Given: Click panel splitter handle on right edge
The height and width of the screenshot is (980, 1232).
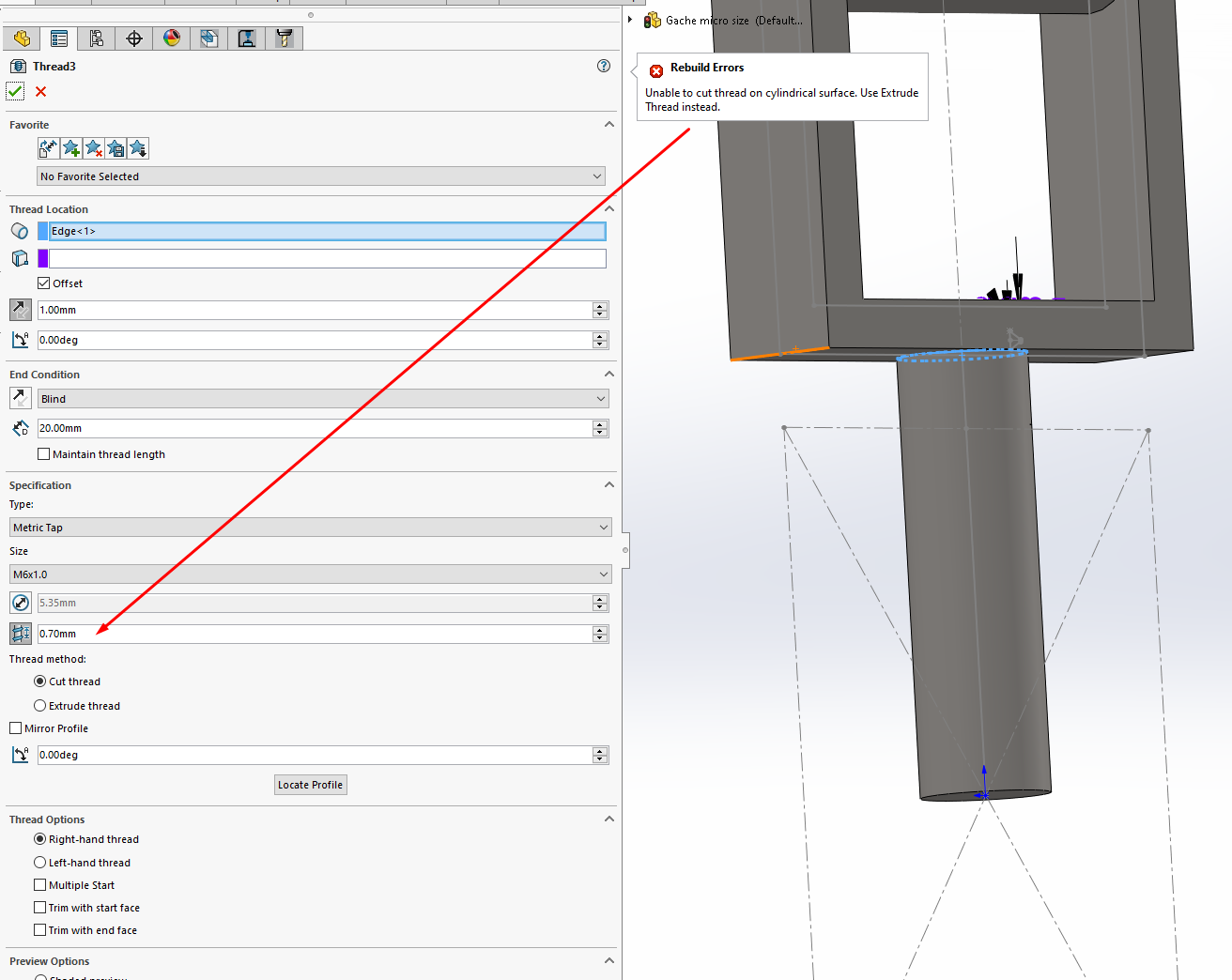Looking at the screenshot, I should point(625,550).
